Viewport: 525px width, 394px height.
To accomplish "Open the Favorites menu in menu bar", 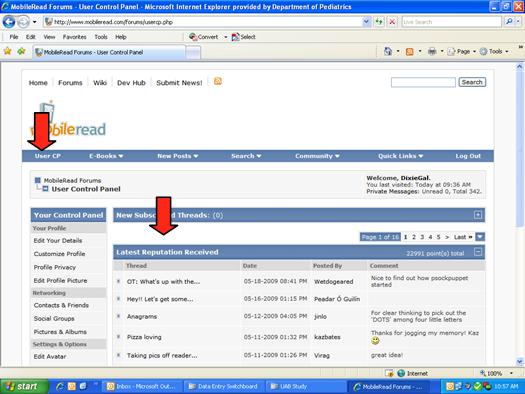I will [x=74, y=37].
